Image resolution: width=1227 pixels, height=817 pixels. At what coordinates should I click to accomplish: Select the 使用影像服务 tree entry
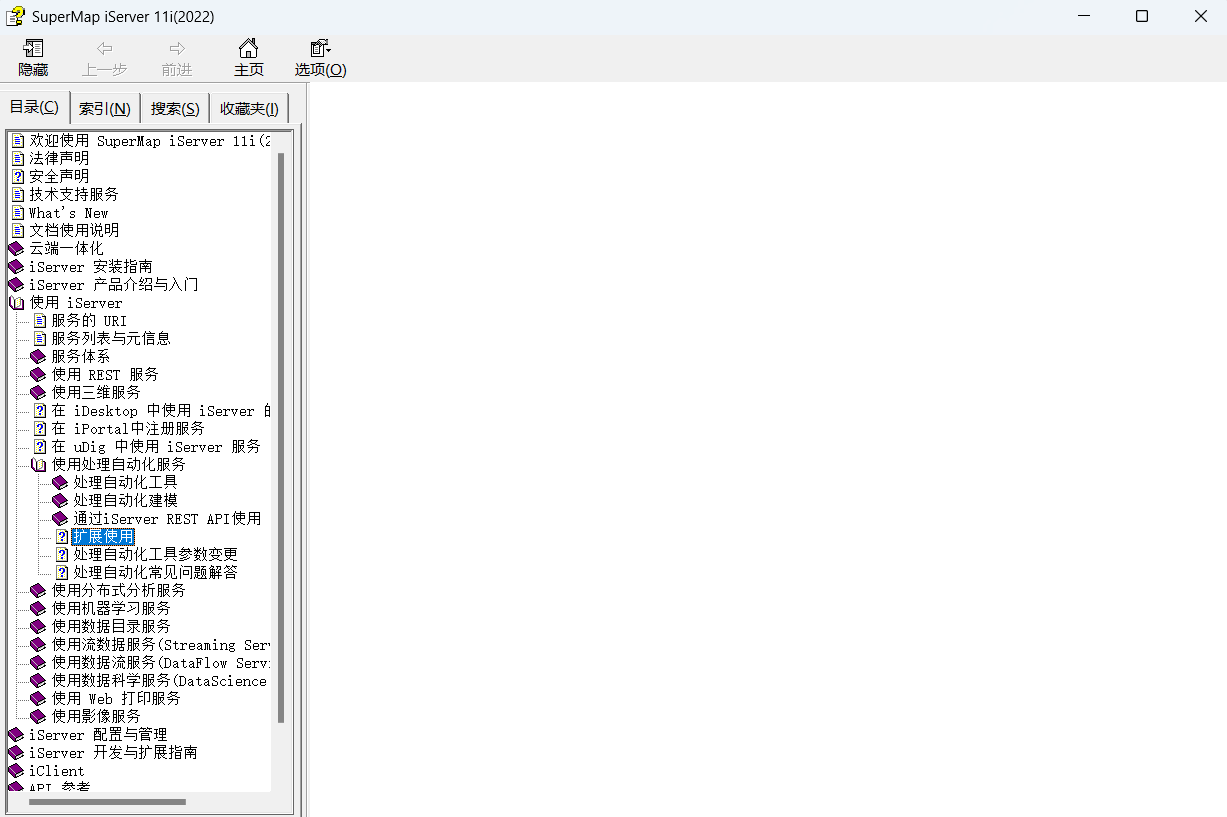coord(96,716)
